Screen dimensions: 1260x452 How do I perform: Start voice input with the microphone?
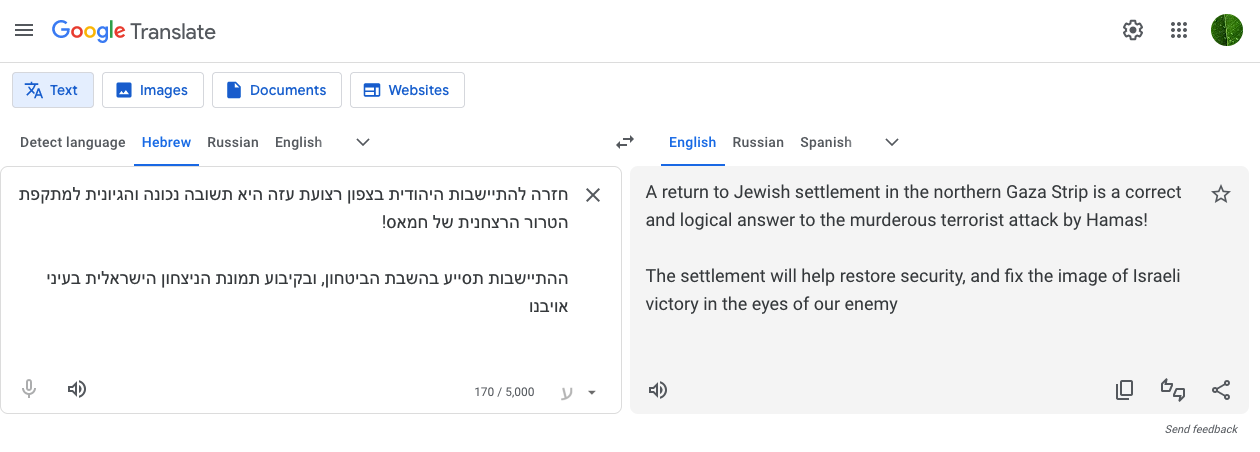[29, 389]
